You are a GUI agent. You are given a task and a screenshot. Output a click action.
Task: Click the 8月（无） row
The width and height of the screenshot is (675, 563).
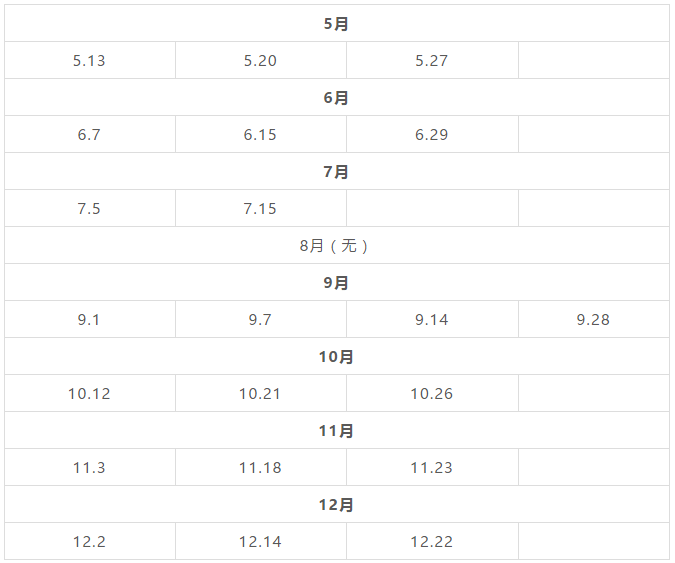pos(337,245)
